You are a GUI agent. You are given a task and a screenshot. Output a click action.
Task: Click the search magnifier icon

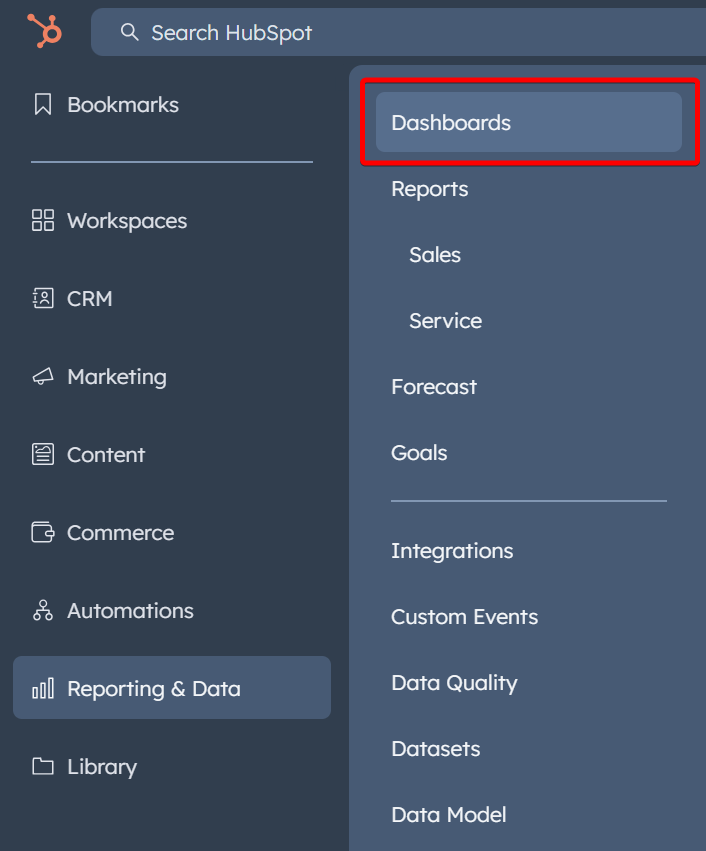(x=129, y=32)
